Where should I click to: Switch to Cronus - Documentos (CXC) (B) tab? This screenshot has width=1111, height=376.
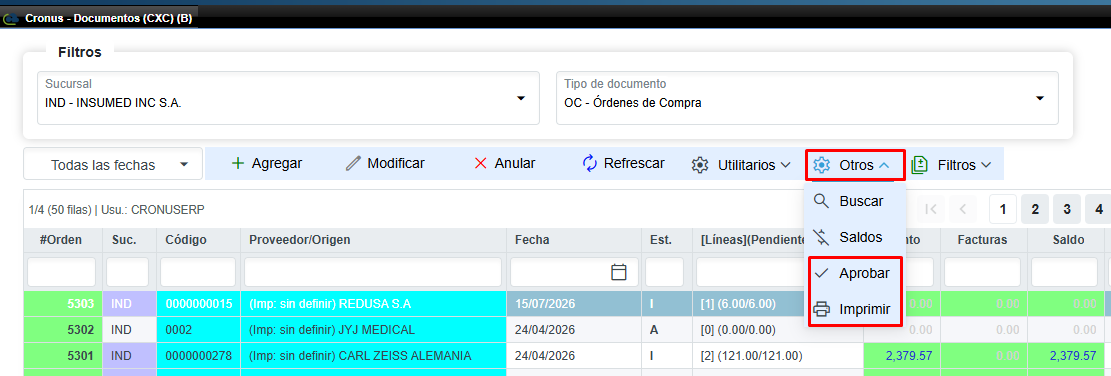(x=99, y=18)
